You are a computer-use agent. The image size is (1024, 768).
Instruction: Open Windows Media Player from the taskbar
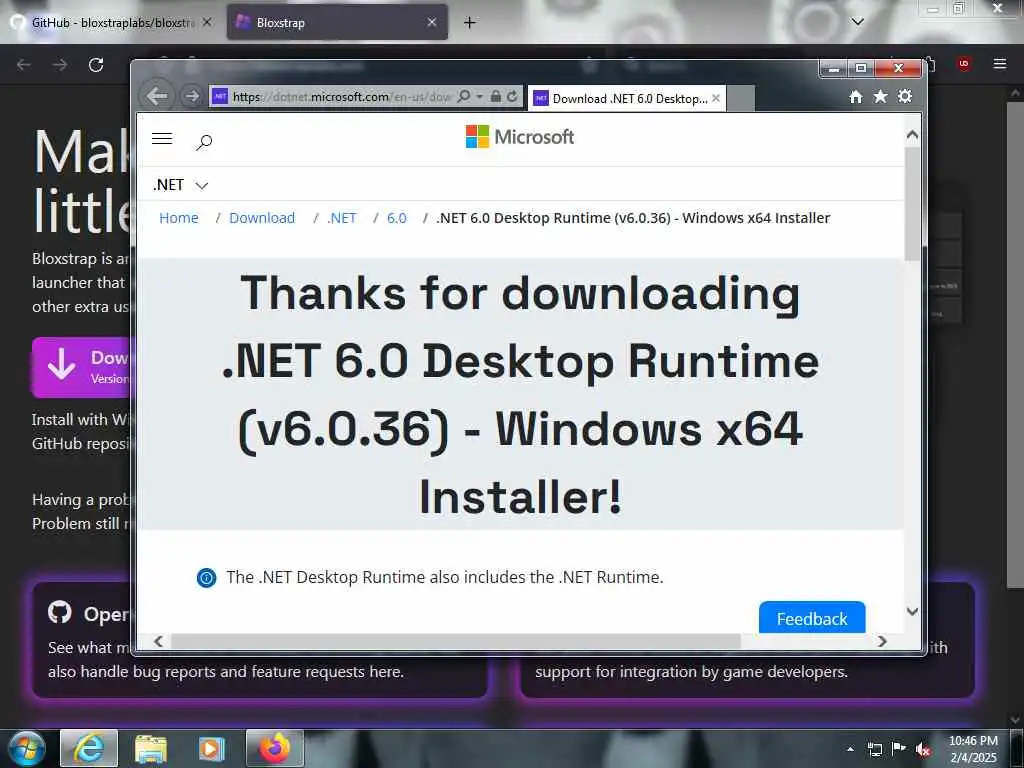pos(212,748)
